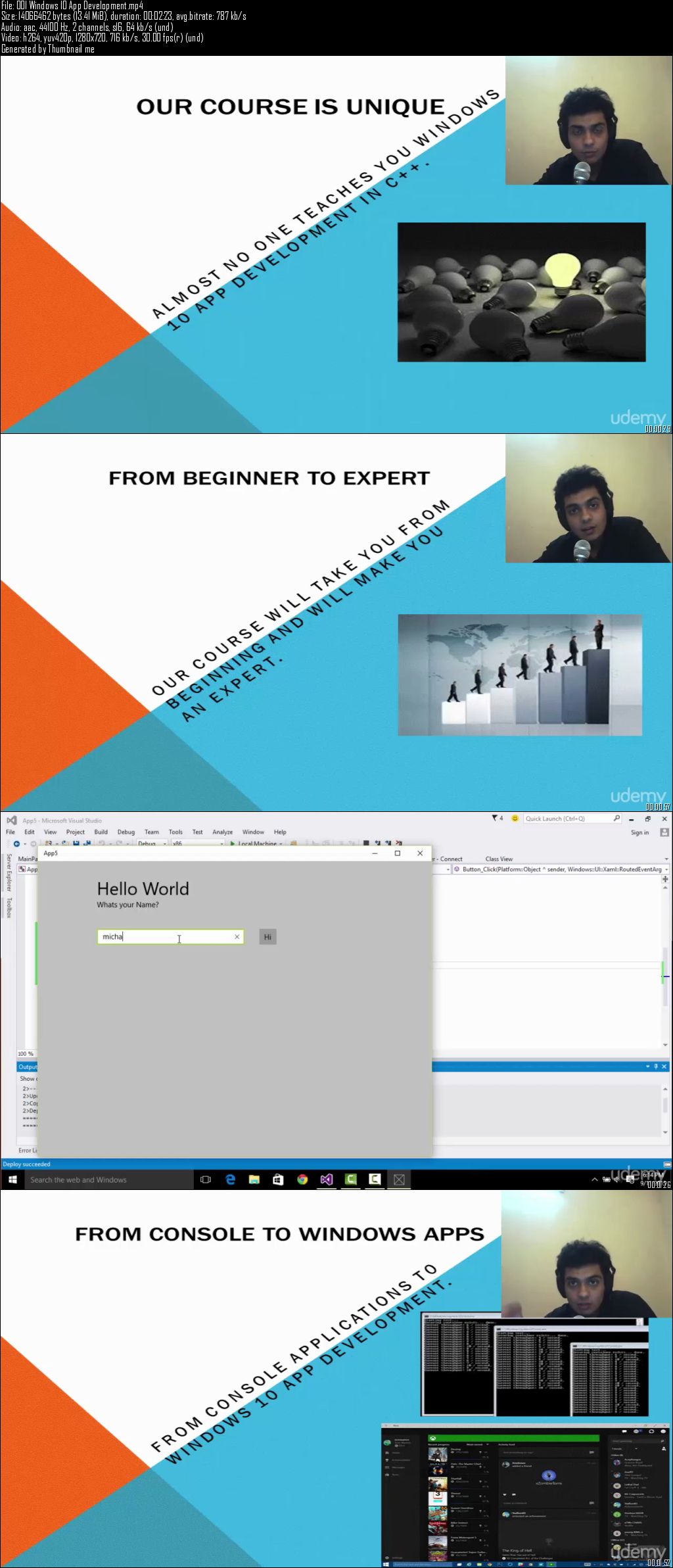This screenshot has height=1568, width=673.
Task: Click Sign in link
Action: click(639, 832)
